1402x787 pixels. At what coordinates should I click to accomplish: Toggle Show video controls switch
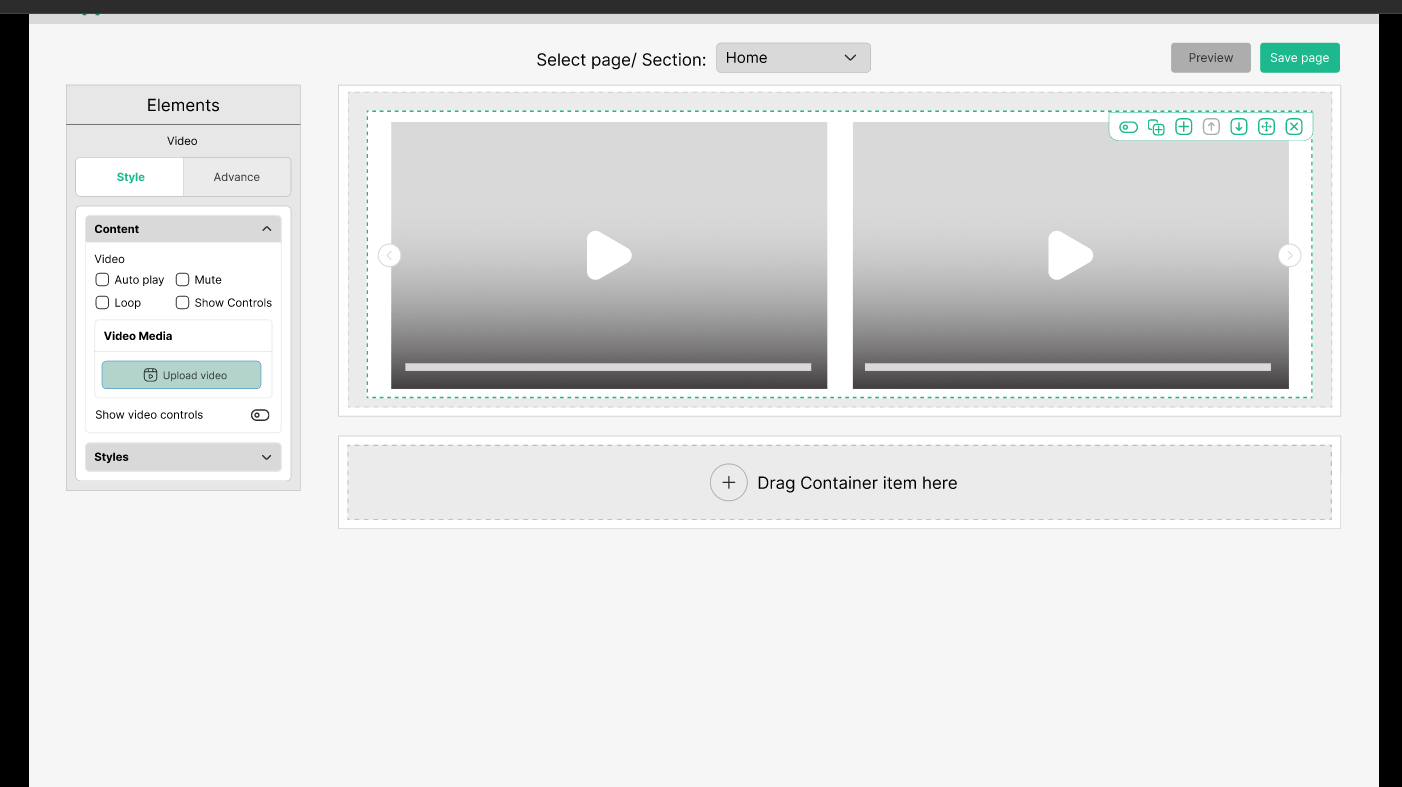[260, 415]
